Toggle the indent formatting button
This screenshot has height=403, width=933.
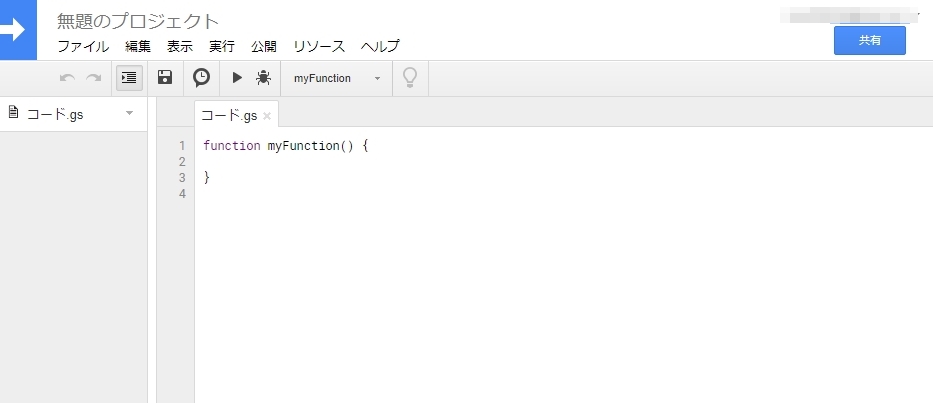point(129,78)
